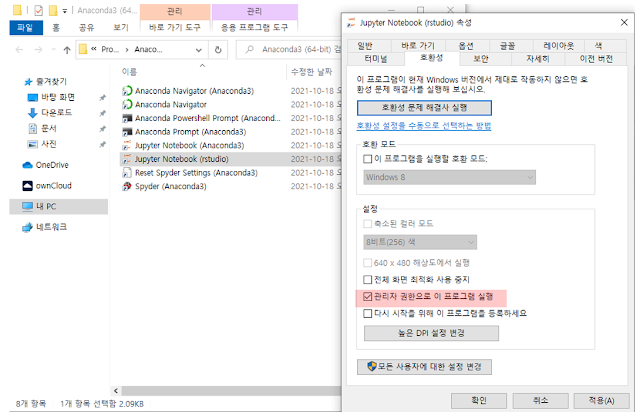Open the 이전 버전 tab
The image size is (640, 412).
(x=596, y=59)
